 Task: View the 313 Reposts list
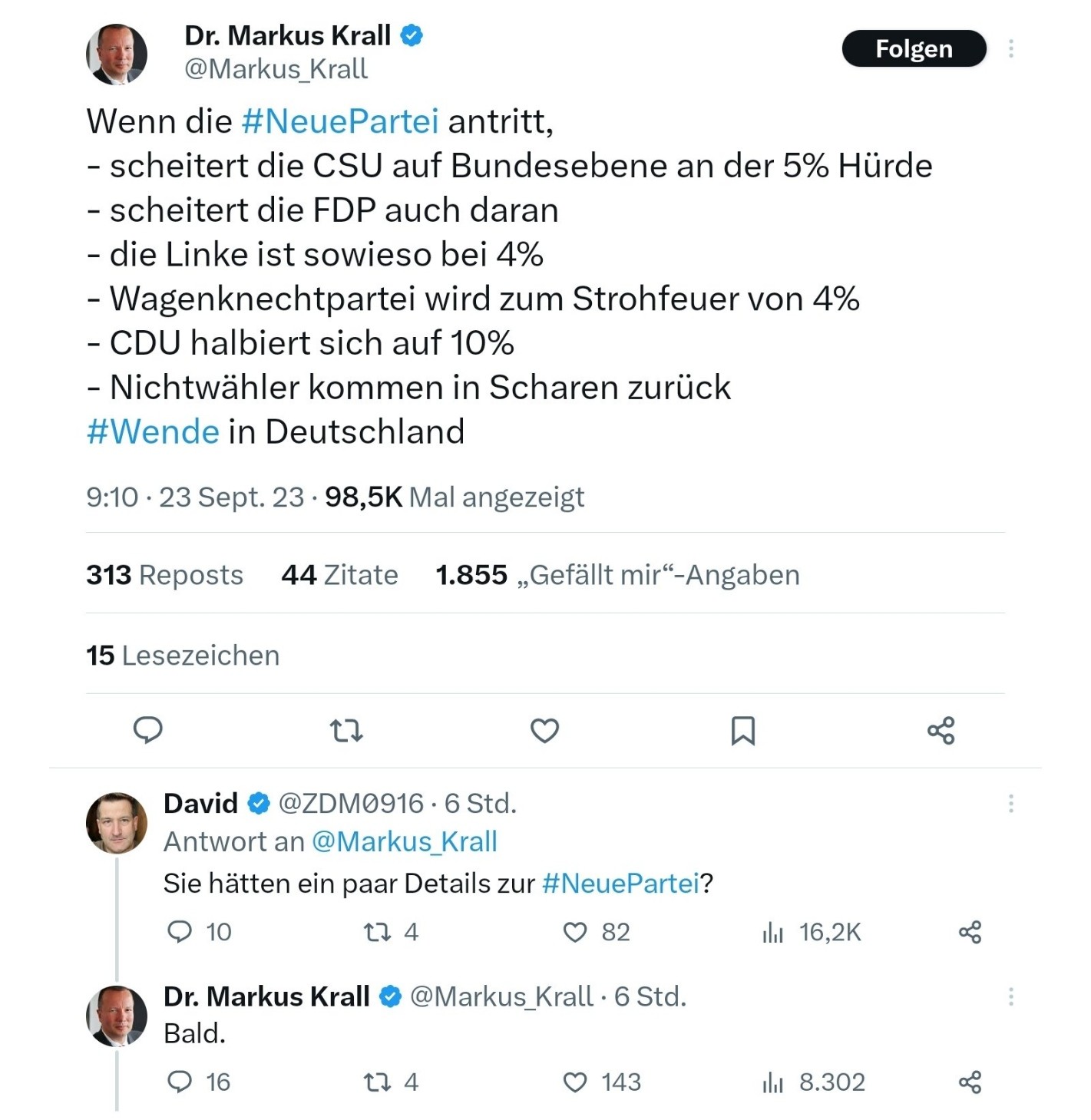tap(164, 575)
